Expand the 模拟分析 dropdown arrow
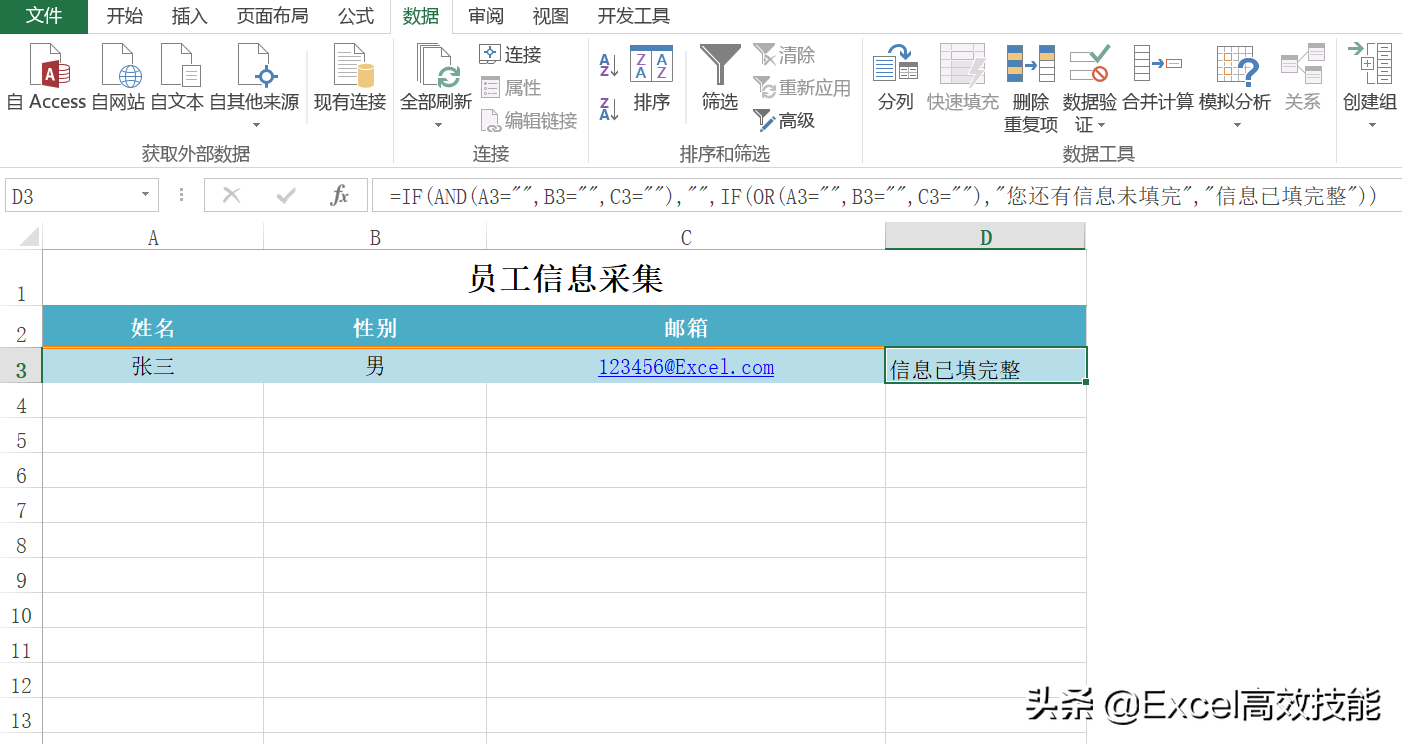Viewport: 1402px width, 744px height. click(x=1236, y=125)
